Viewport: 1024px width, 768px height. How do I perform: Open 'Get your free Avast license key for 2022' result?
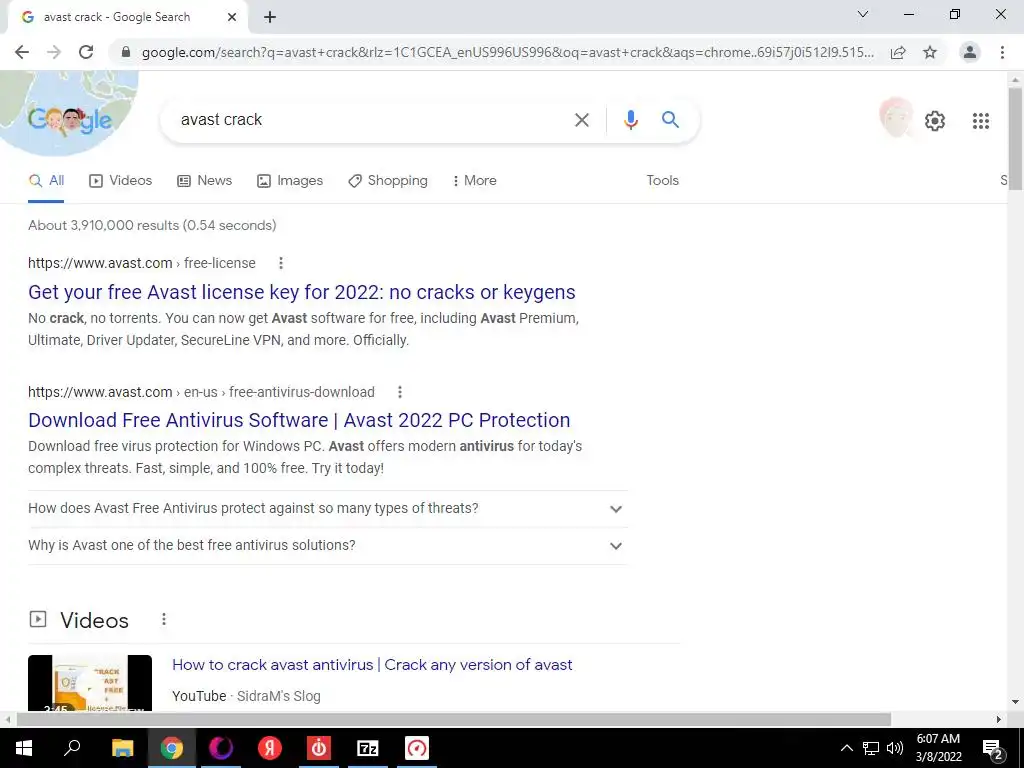(302, 292)
